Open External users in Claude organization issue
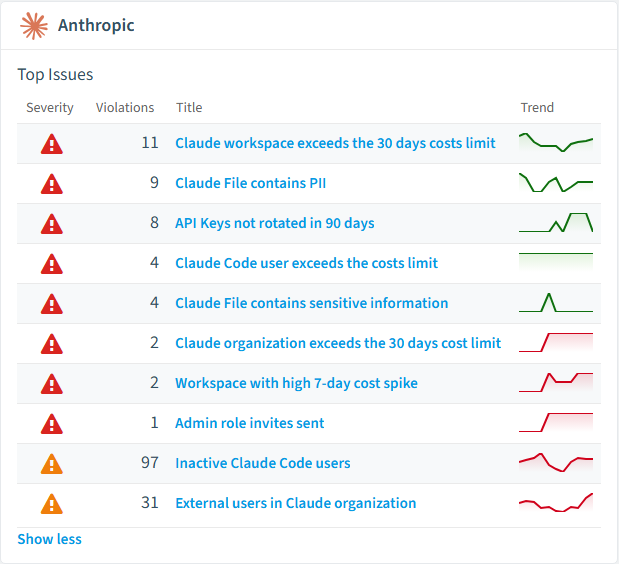This screenshot has width=619, height=564. coord(296,503)
